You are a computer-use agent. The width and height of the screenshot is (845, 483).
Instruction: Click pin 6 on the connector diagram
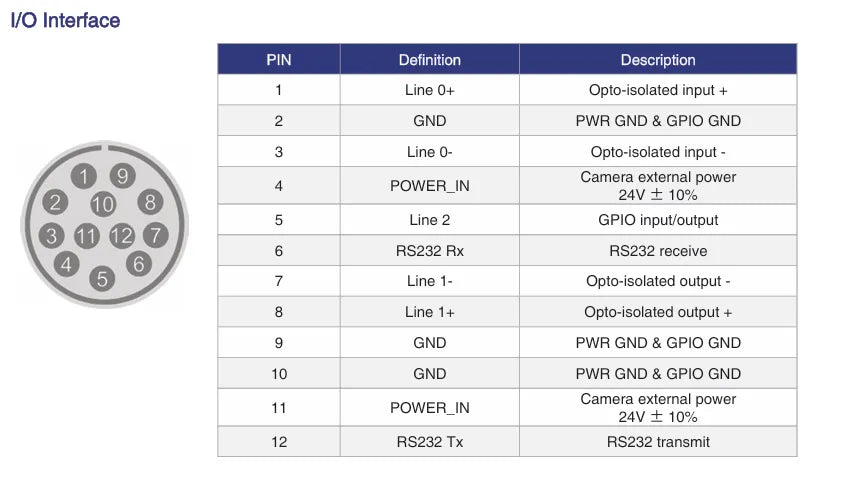pyautogui.click(x=139, y=264)
